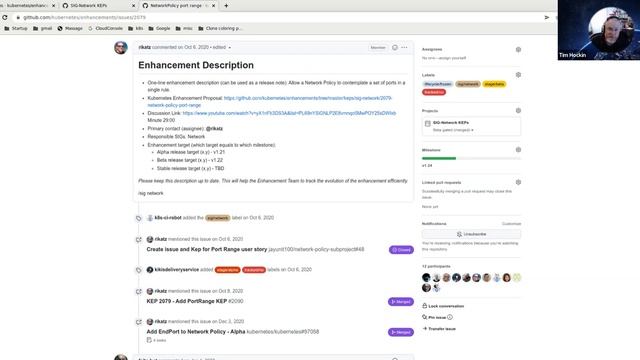The width and height of the screenshot is (640, 360).
Task: Click Tim Hockin video thumbnail
Action: tap(599, 30)
